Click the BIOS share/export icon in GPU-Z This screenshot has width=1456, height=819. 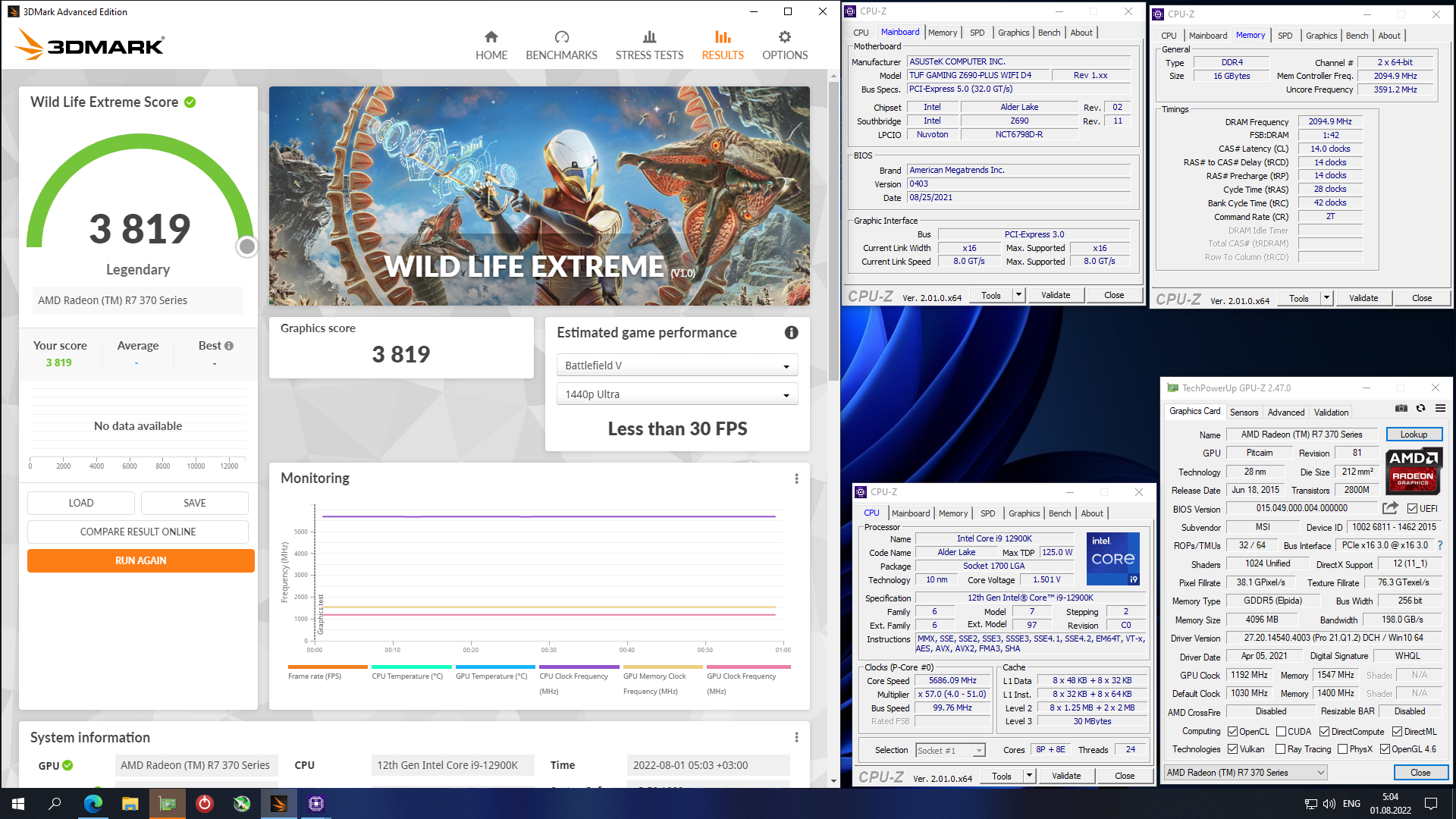pos(1390,508)
